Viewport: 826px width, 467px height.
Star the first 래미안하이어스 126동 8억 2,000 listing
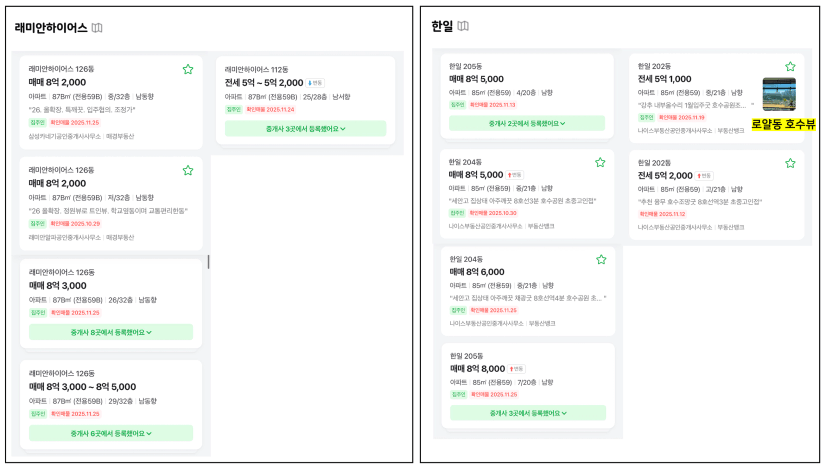coord(187,69)
